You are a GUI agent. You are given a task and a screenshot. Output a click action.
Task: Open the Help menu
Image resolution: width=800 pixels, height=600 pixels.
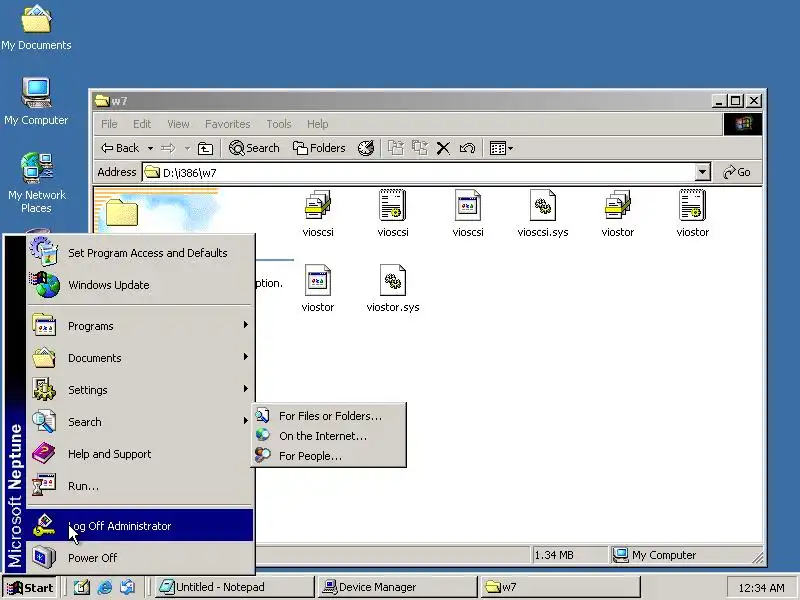pyautogui.click(x=317, y=124)
